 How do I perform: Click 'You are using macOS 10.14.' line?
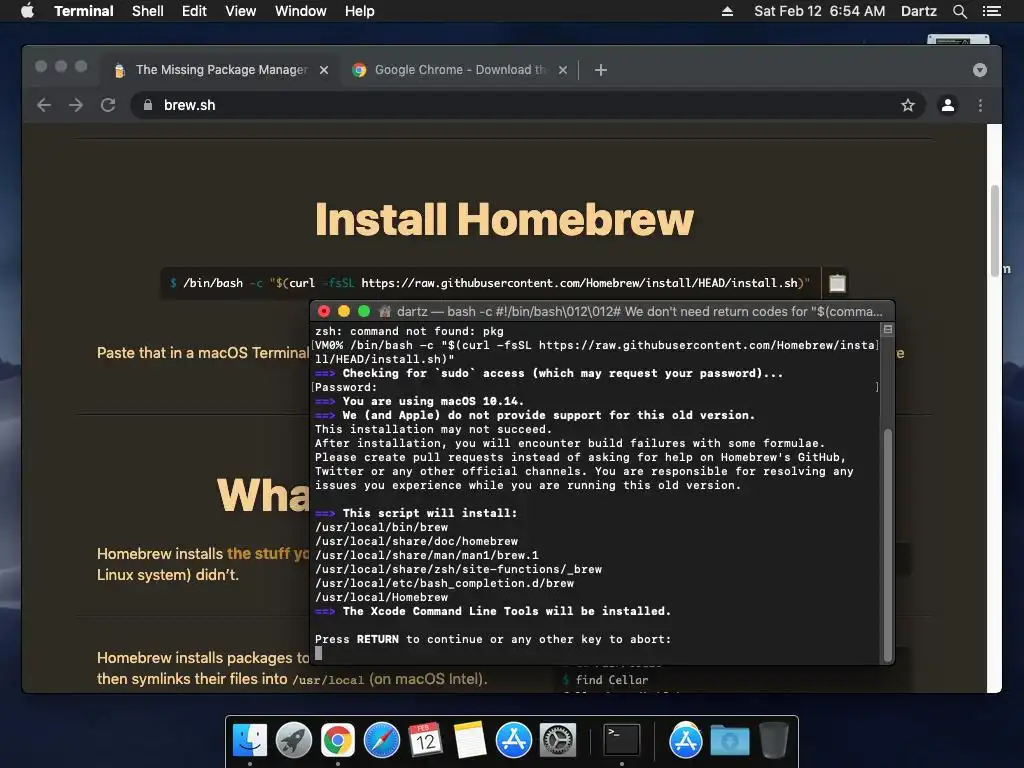pyautogui.click(x=433, y=401)
